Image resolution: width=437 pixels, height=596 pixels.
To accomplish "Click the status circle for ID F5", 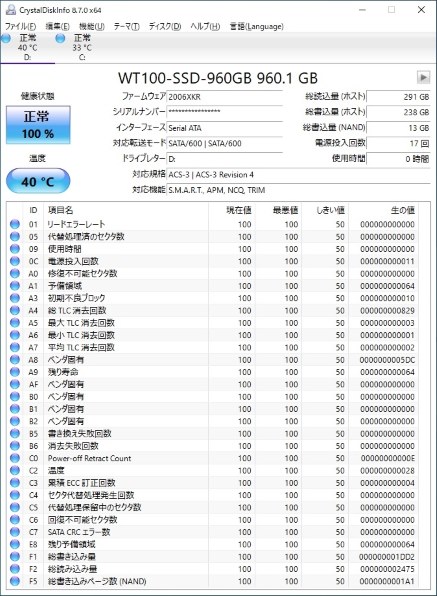I will (x=15, y=581).
